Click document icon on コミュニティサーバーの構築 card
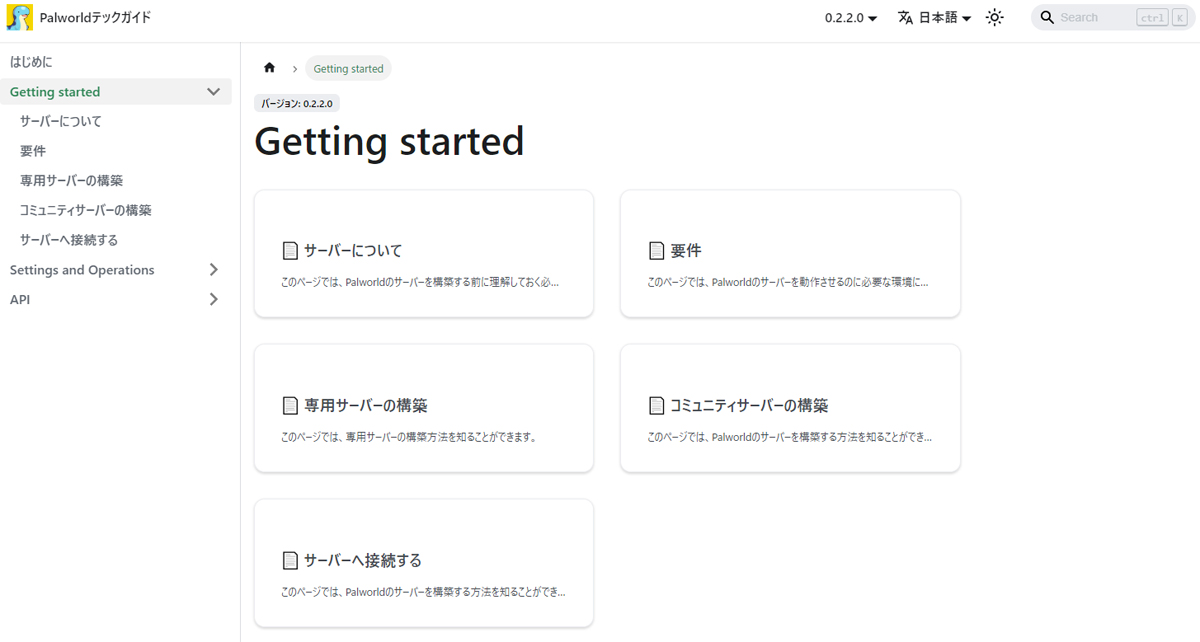1200x642 pixels. (656, 405)
